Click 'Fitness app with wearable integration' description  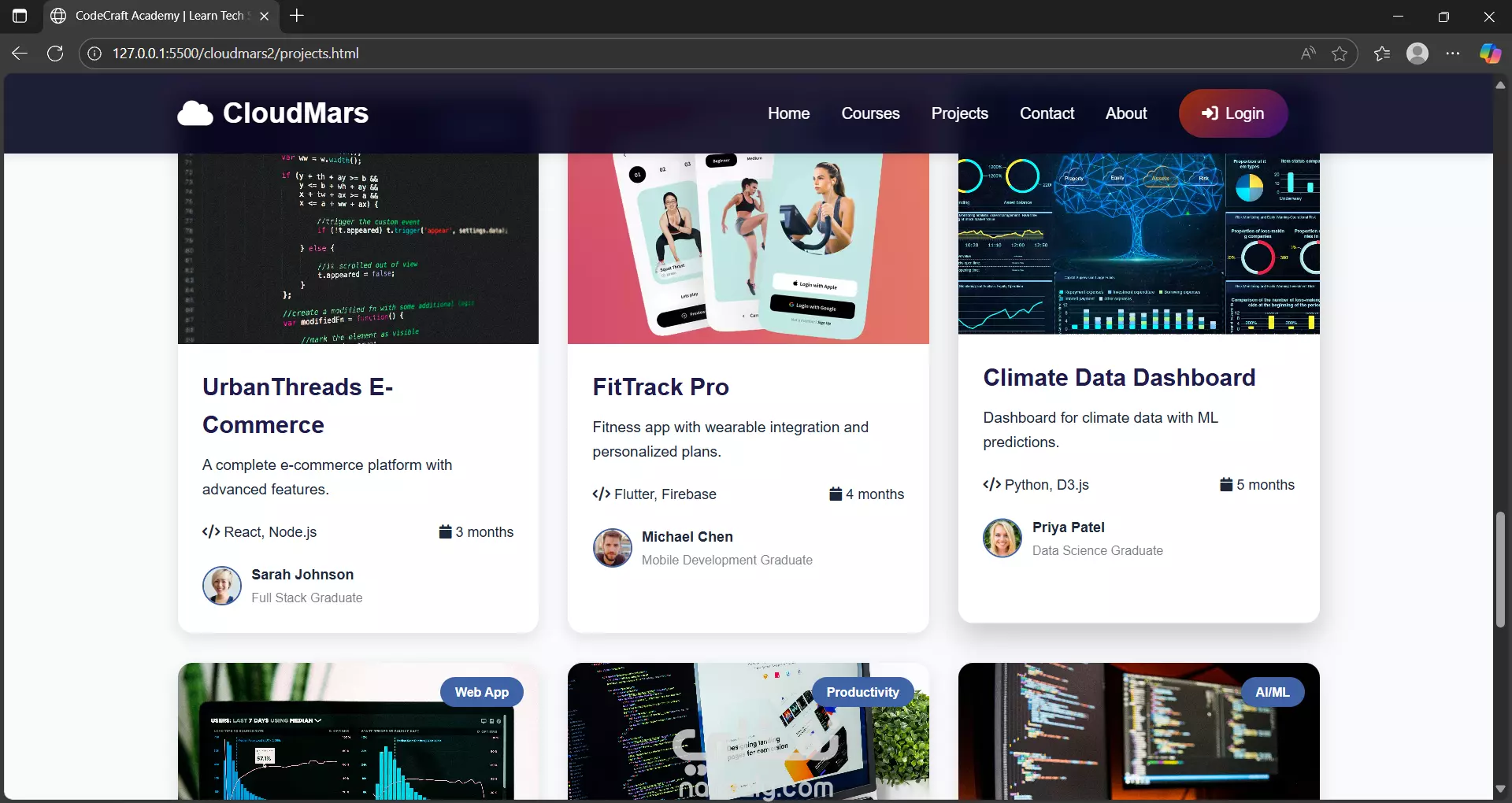[x=731, y=439]
